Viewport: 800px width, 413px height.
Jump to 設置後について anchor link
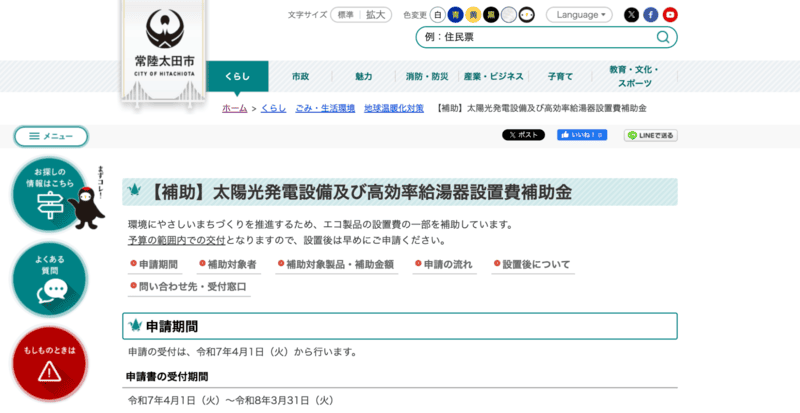[x=532, y=264]
